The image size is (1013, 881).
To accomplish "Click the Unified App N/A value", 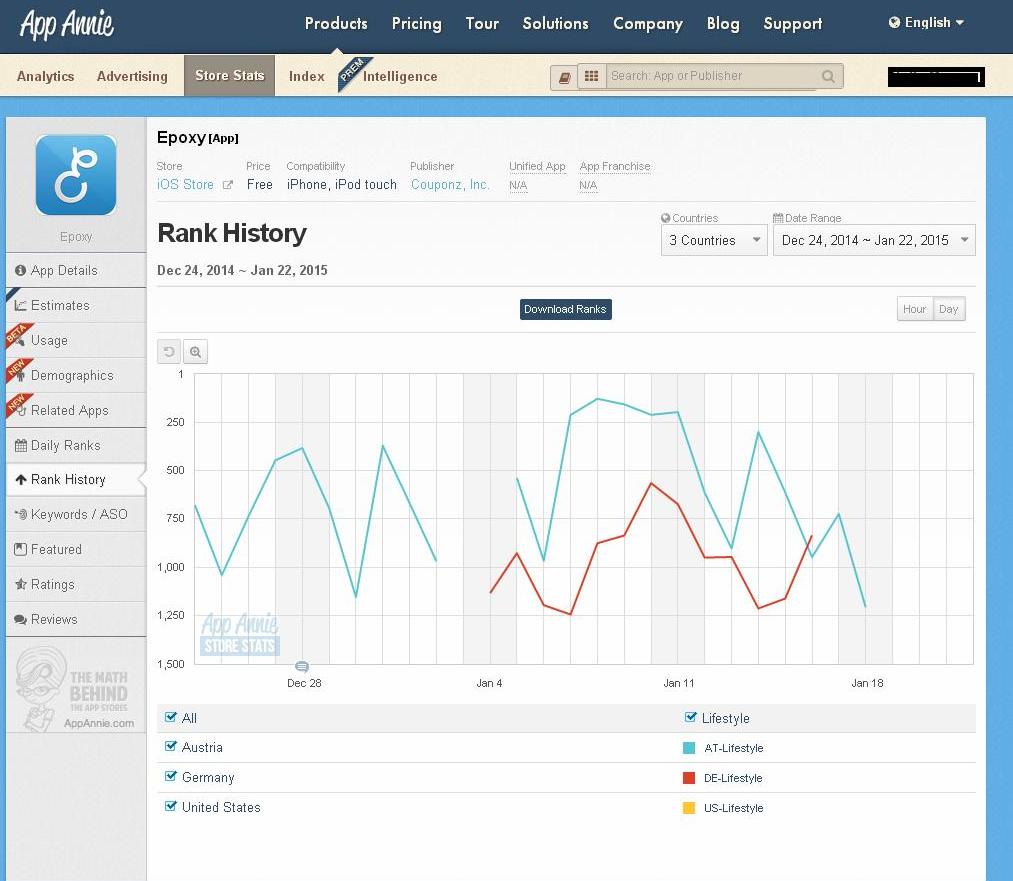I will pyautogui.click(x=518, y=185).
